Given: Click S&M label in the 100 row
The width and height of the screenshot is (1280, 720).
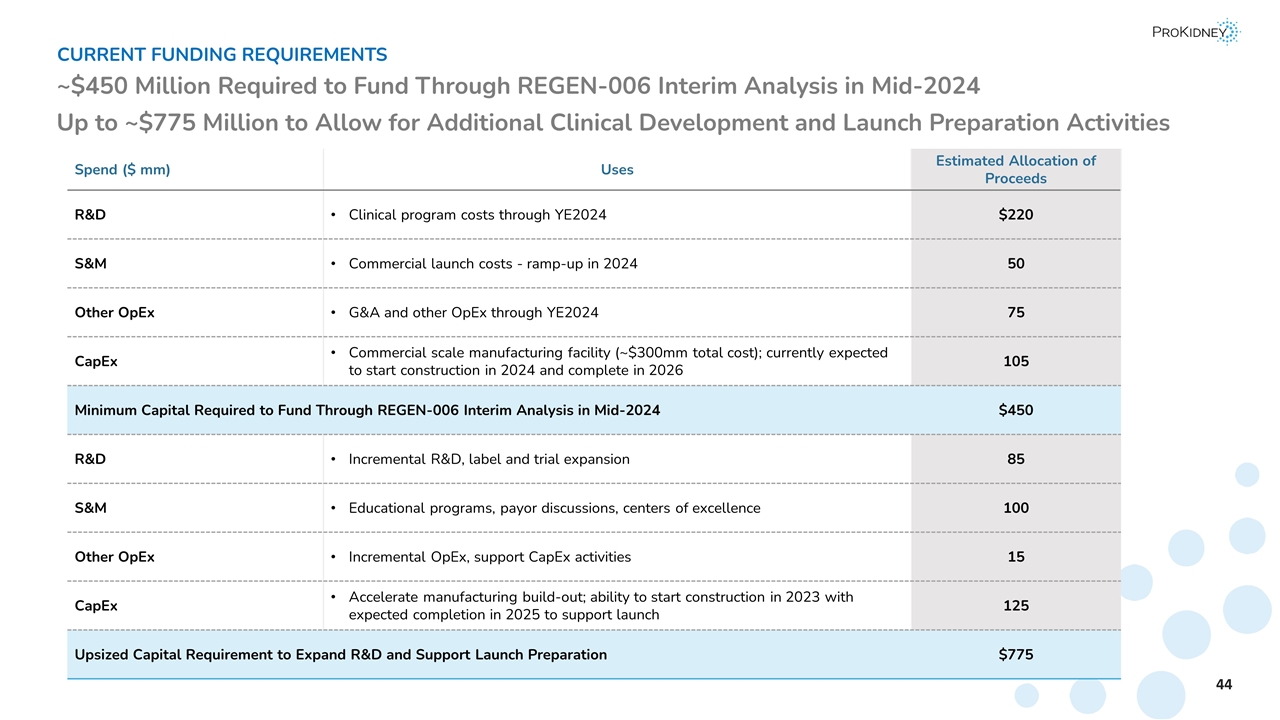Looking at the screenshot, I should click(91, 508).
